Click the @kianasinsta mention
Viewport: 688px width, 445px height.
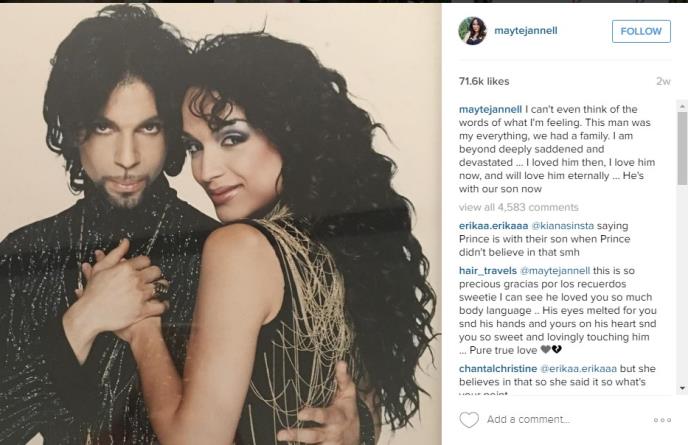[x=563, y=226]
